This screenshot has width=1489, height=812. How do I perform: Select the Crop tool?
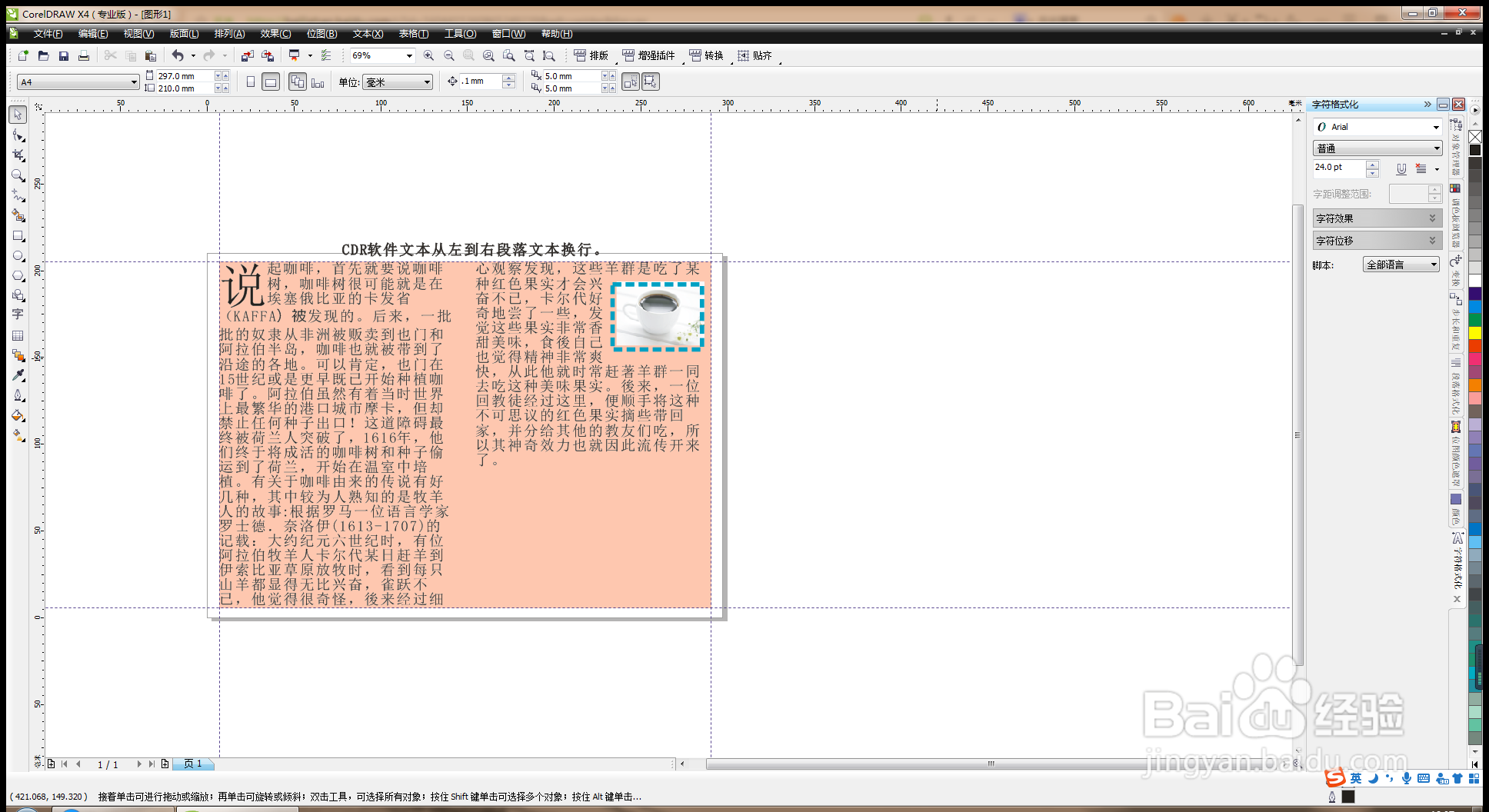click(x=18, y=155)
